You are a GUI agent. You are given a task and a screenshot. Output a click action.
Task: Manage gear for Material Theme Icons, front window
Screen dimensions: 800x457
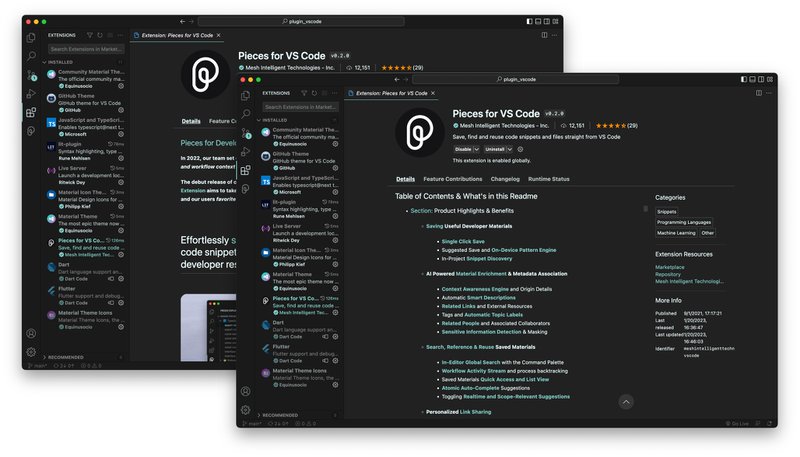[x=335, y=385]
